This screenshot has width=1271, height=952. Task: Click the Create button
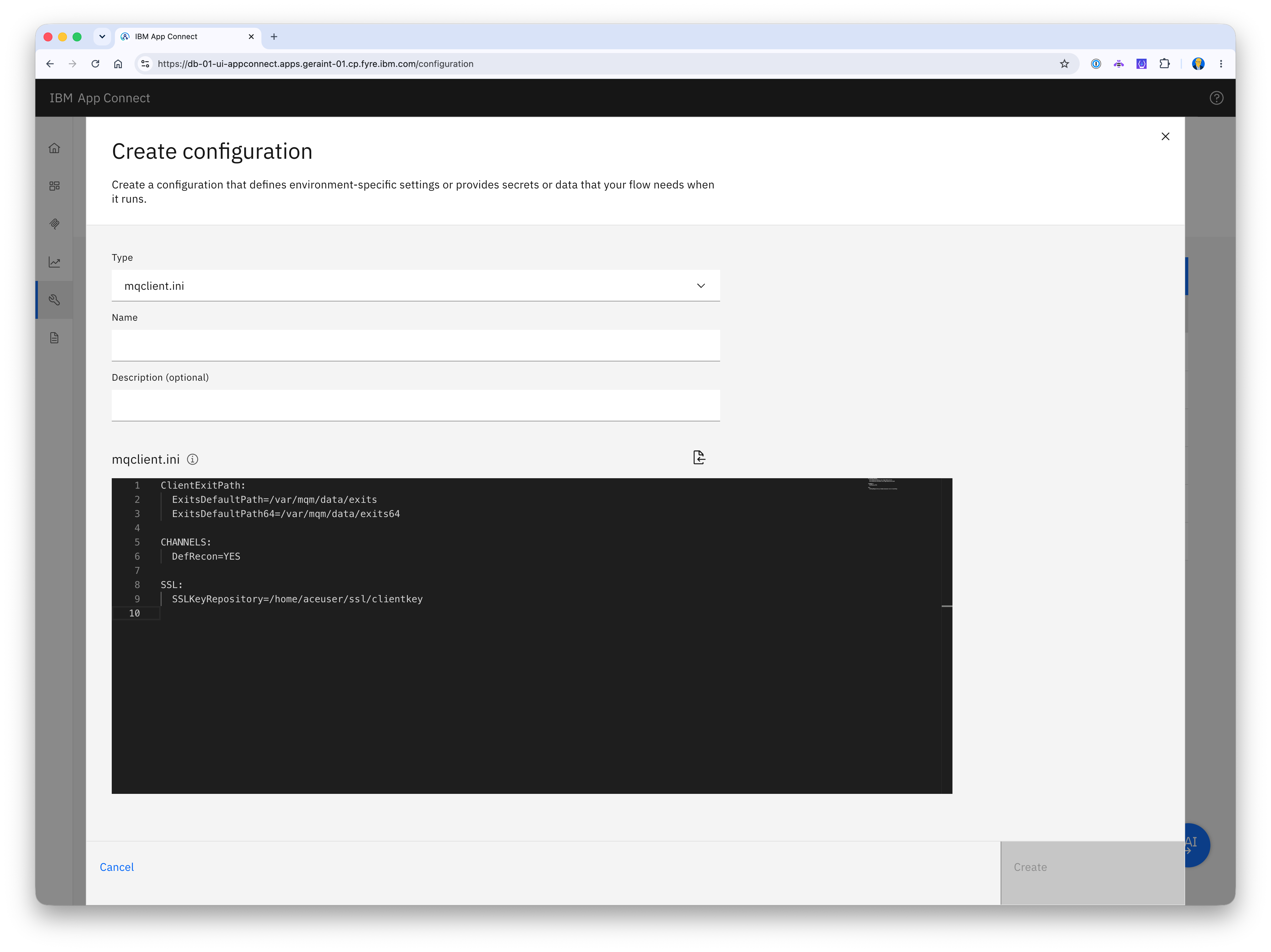[1092, 873]
